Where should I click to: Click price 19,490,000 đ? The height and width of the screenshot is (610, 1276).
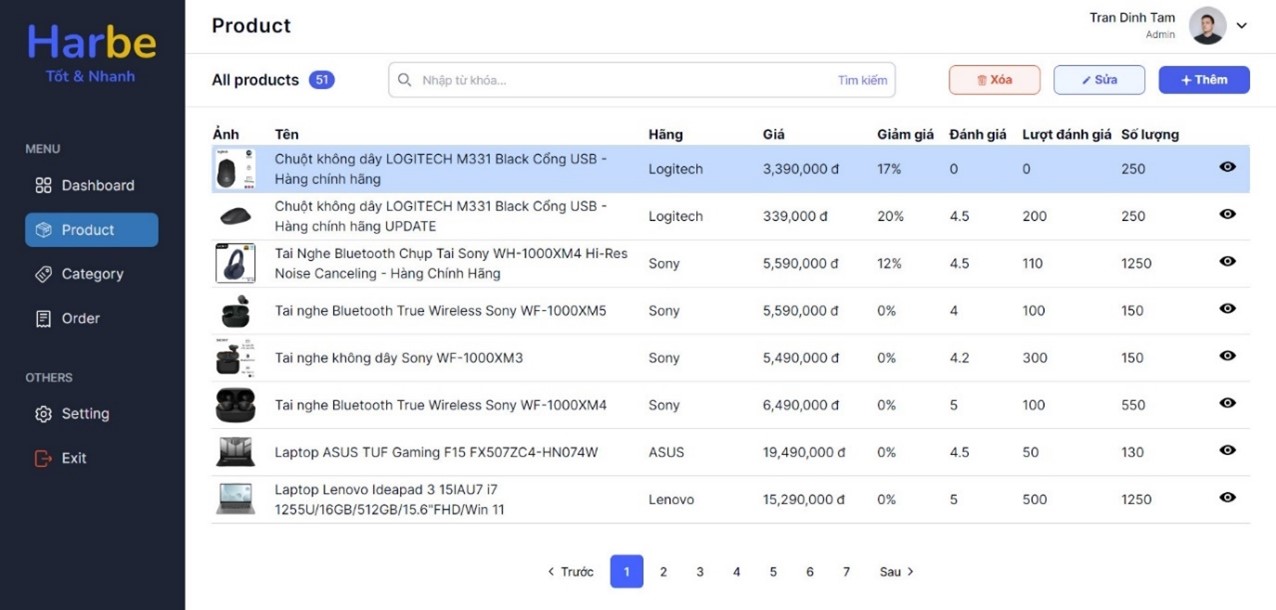[x=804, y=452]
